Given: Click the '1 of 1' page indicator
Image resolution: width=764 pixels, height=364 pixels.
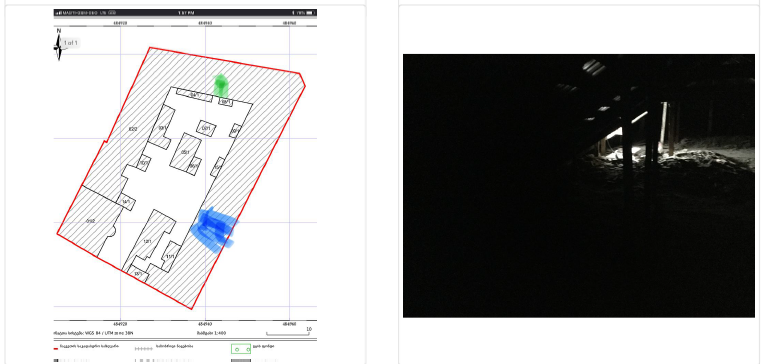Looking at the screenshot, I should coord(71,43).
